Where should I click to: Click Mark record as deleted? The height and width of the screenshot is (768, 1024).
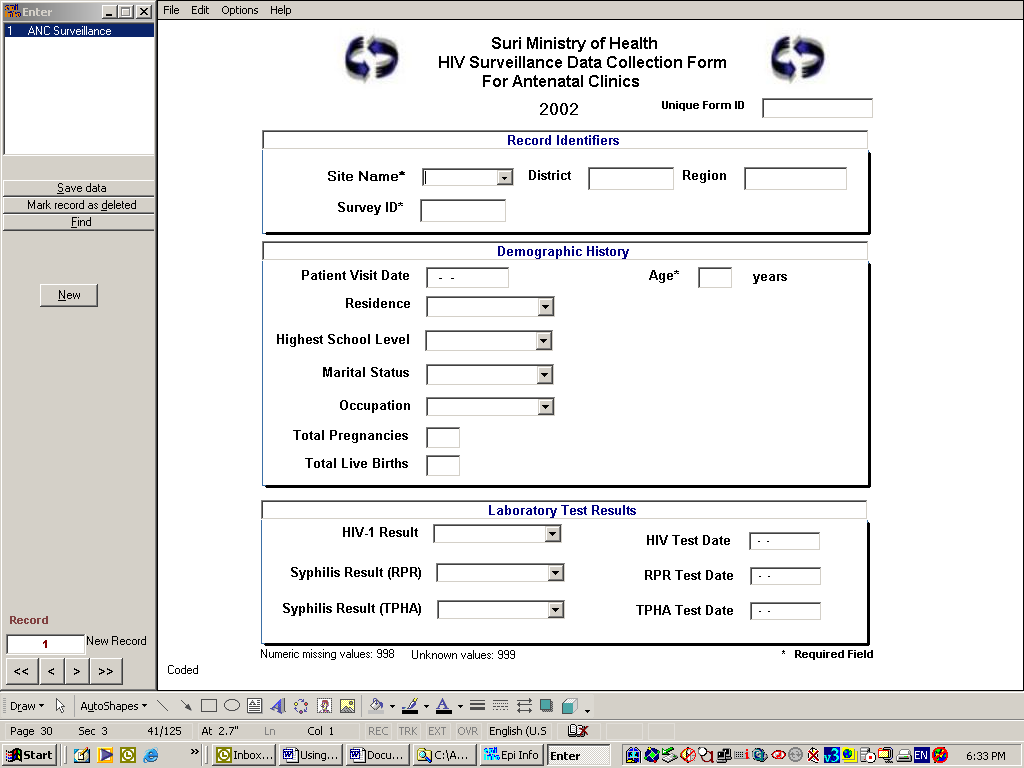tap(79, 205)
